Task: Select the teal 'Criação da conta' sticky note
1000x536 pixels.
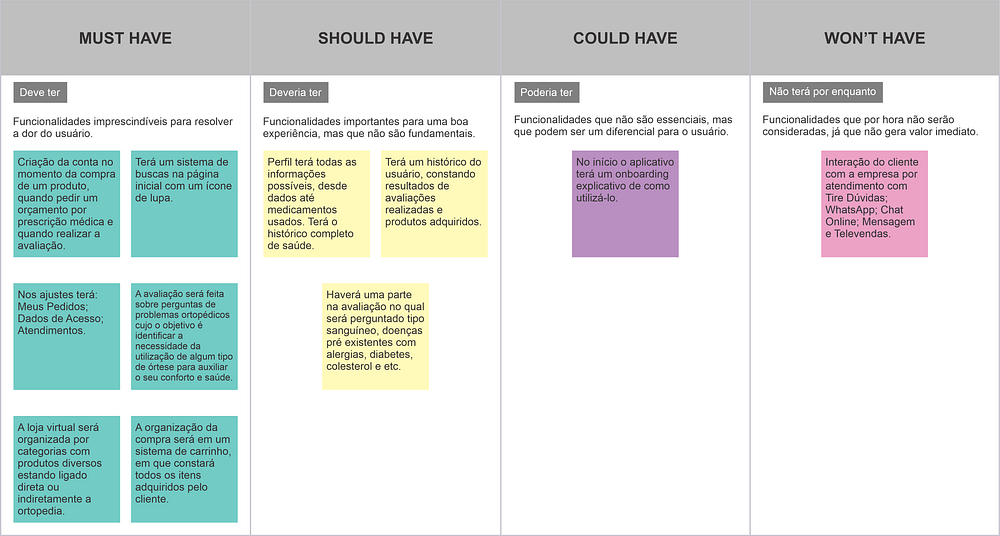Action: click(x=66, y=204)
